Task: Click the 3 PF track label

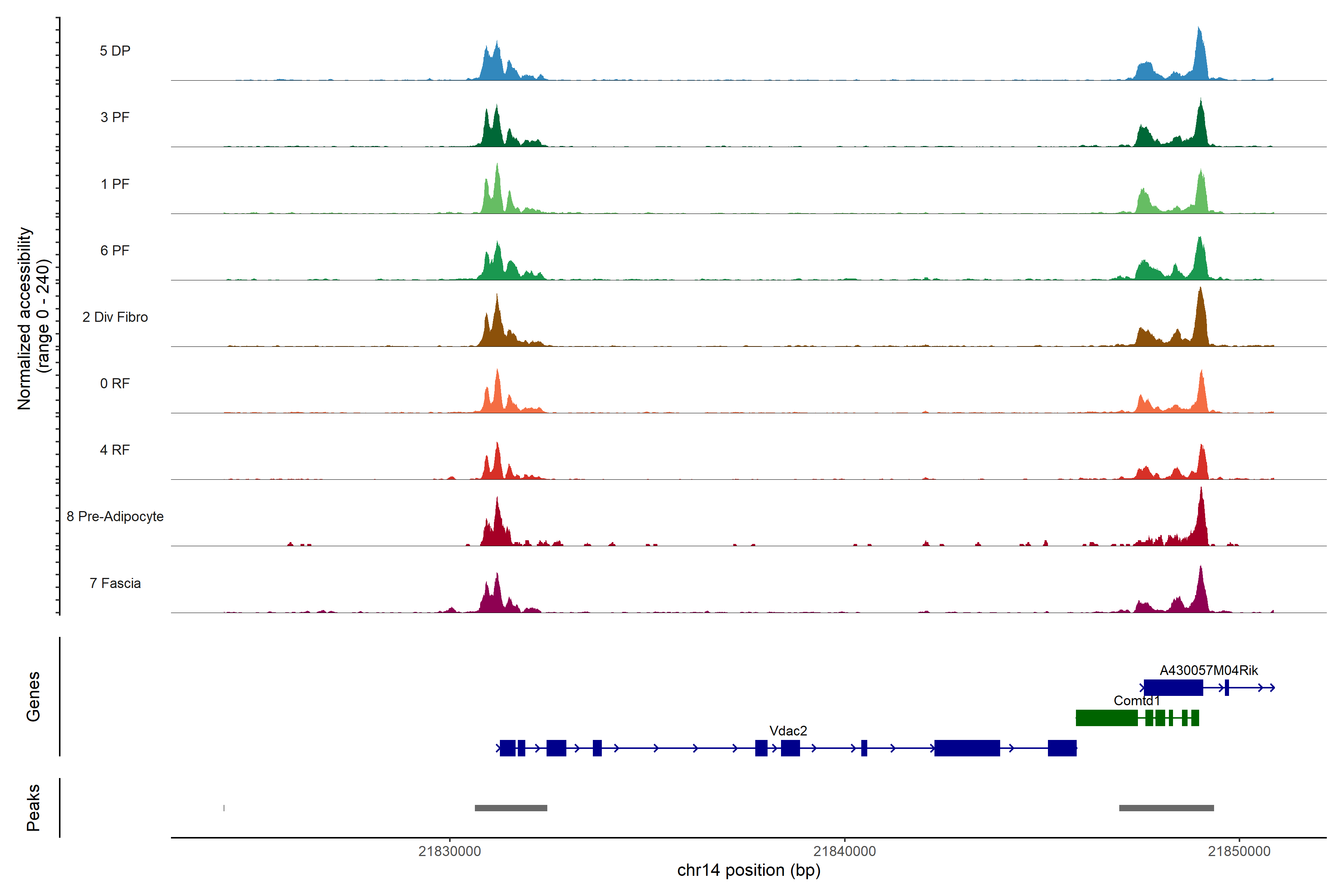Action: click(x=115, y=117)
